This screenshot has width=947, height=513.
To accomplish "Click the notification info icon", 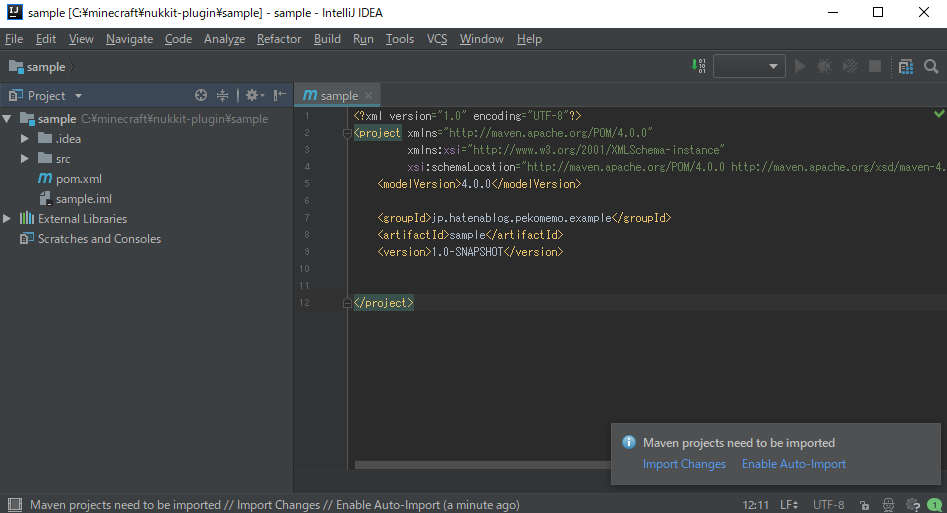I will [x=629, y=442].
